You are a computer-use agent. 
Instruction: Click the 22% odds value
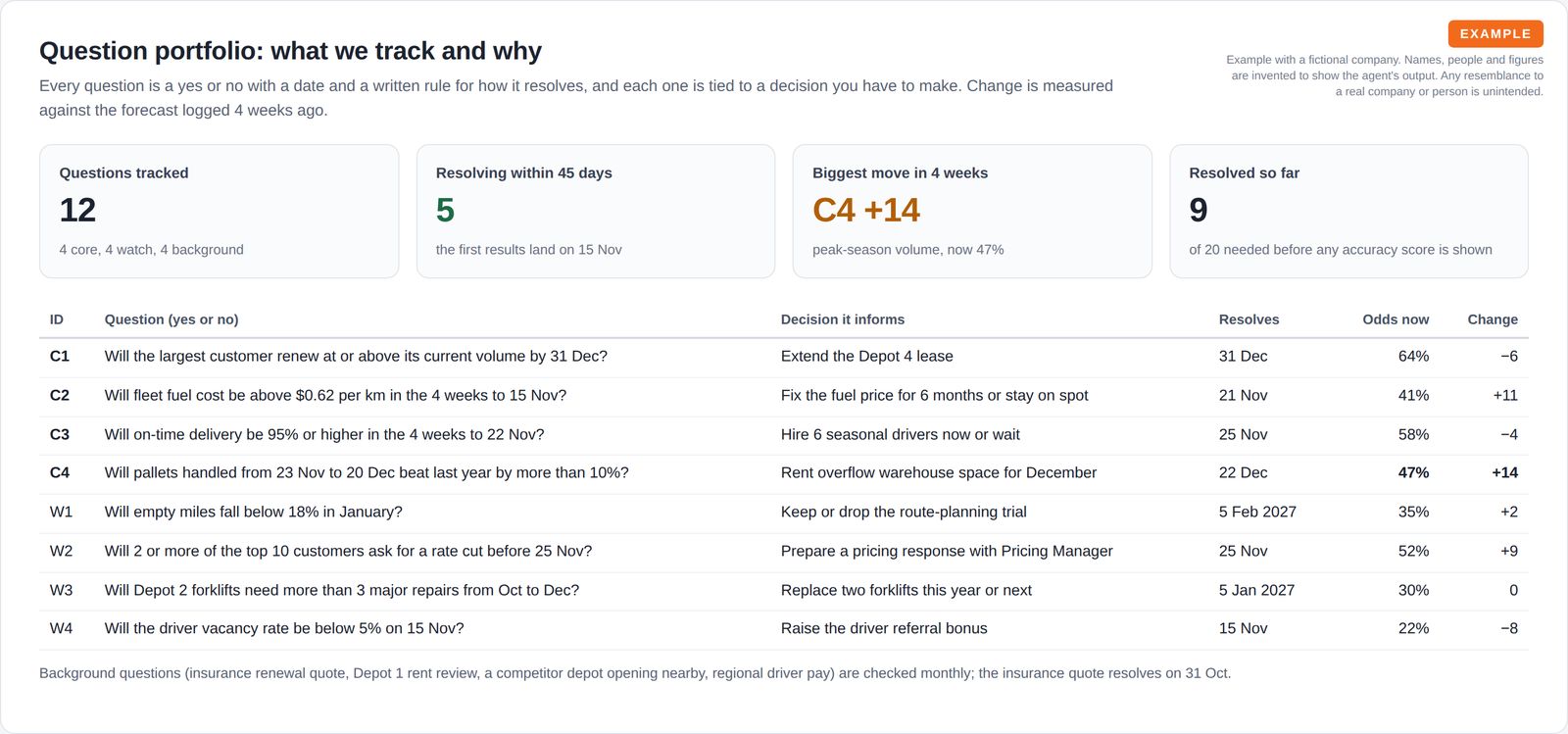click(x=1413, y=629)
